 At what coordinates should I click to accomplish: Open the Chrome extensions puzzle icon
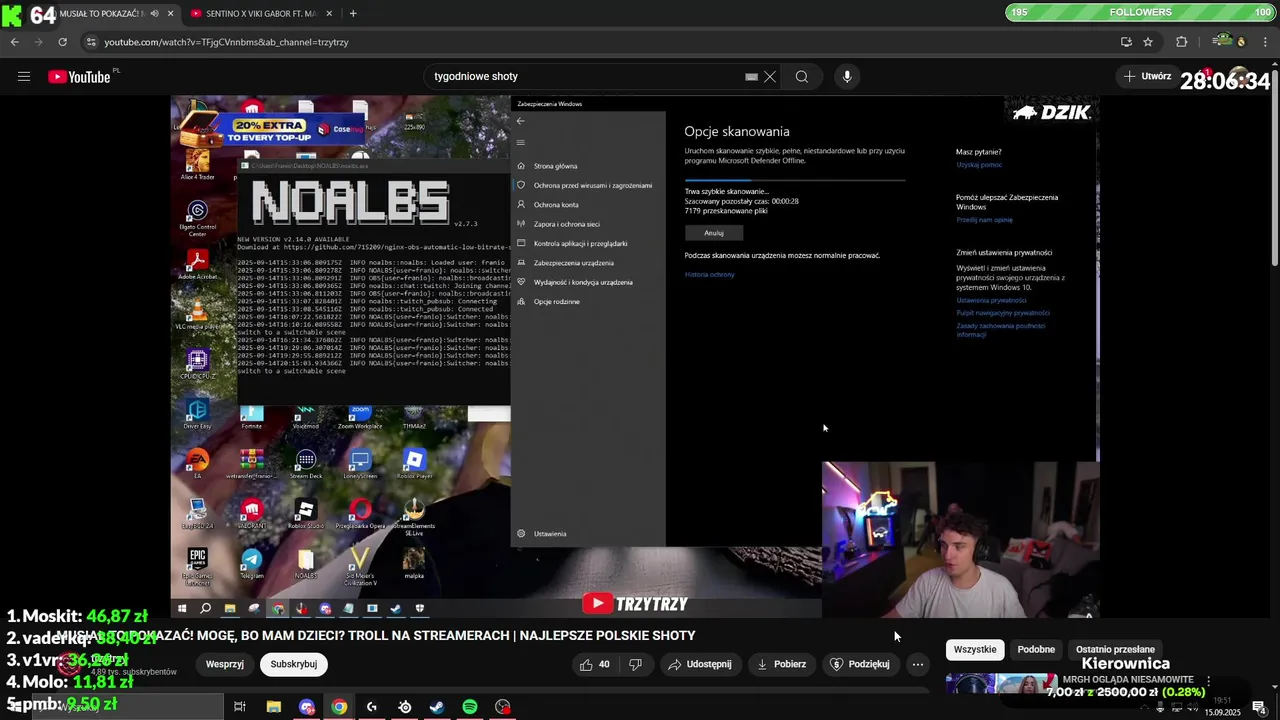tap(1182, 42)
